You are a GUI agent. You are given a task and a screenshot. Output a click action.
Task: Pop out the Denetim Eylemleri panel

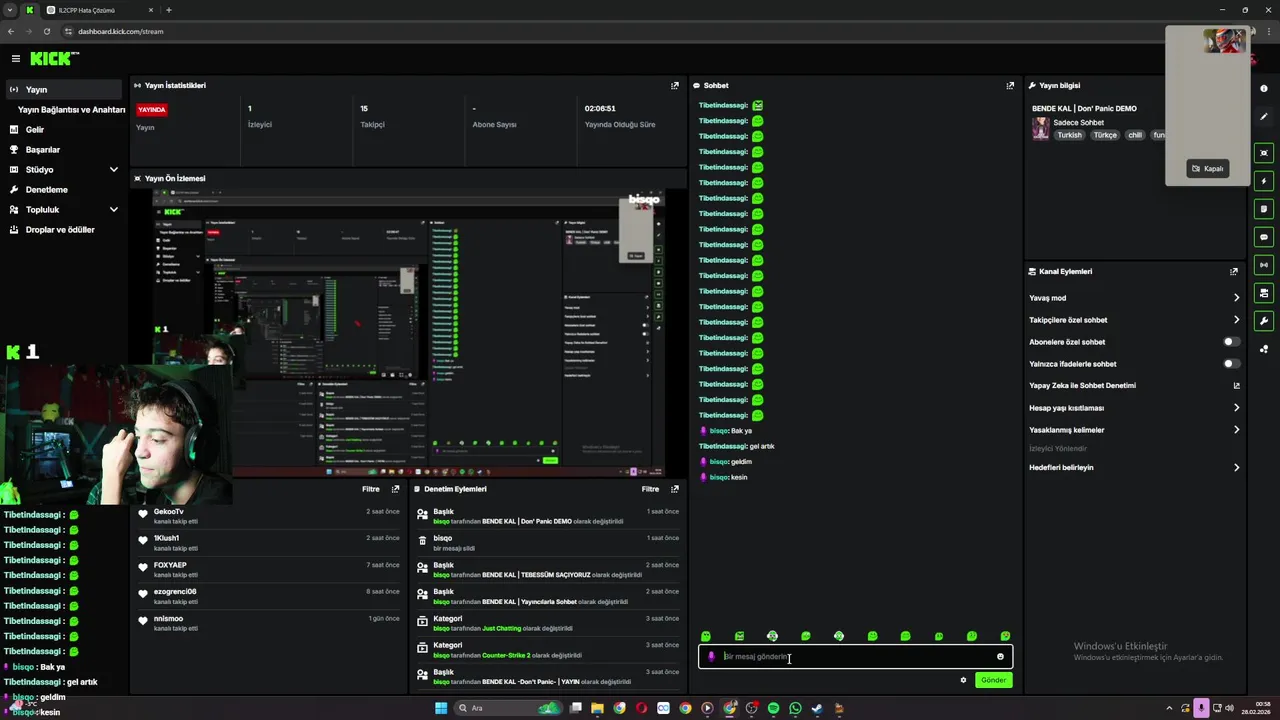[675, 489]
